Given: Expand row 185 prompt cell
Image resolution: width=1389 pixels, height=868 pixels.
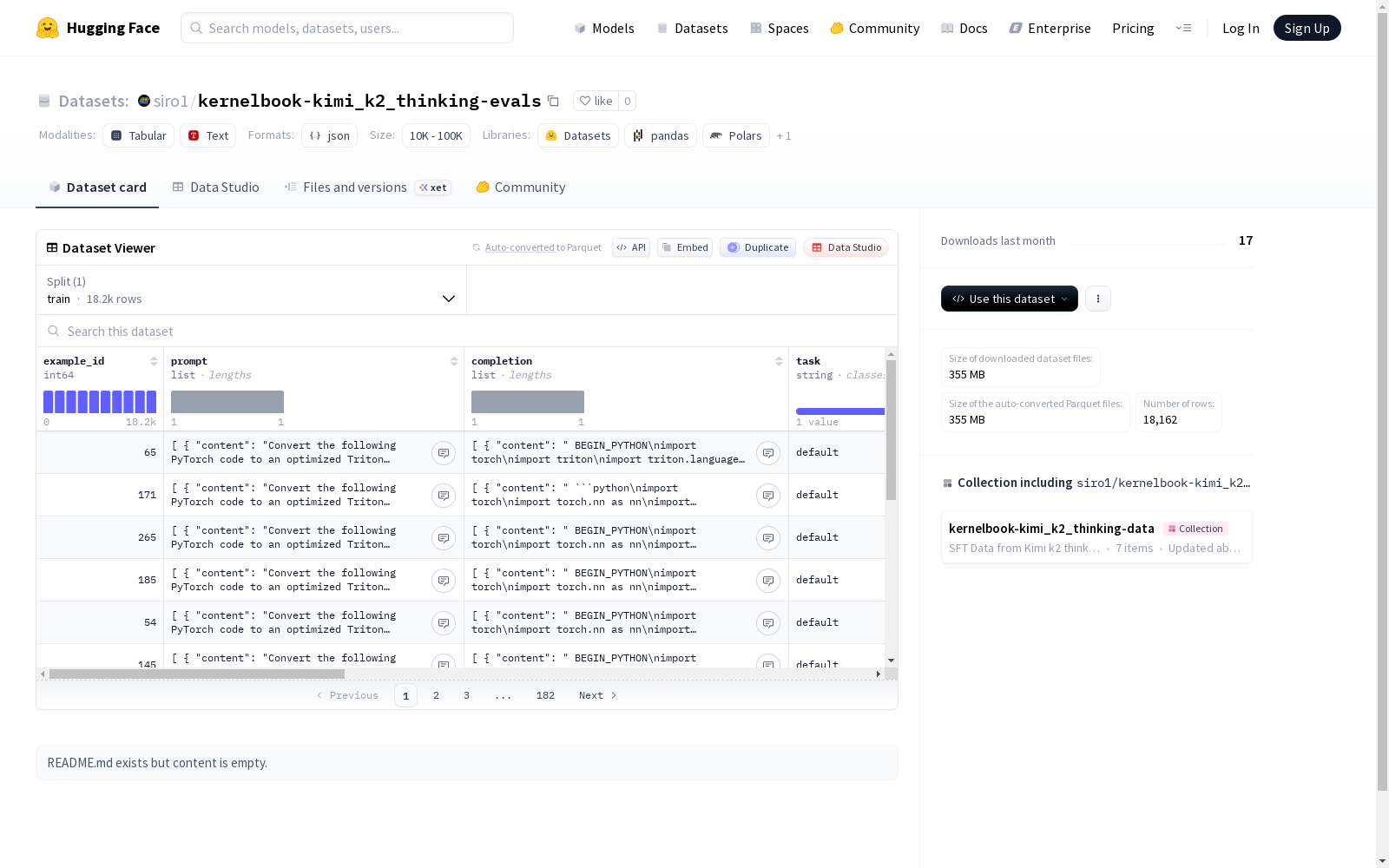Looking at the screenshot, I should pyautogui.click(x=444, y=580).
